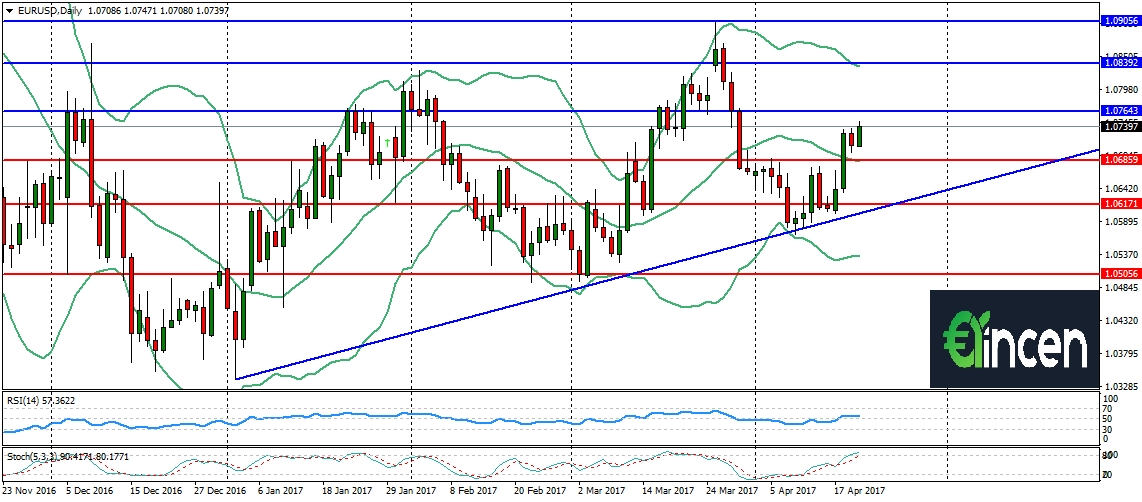This screenshot has height=502, width=1142.
Task: Click the 5 Dec 2016 date label
Action: tap(90, 492)
